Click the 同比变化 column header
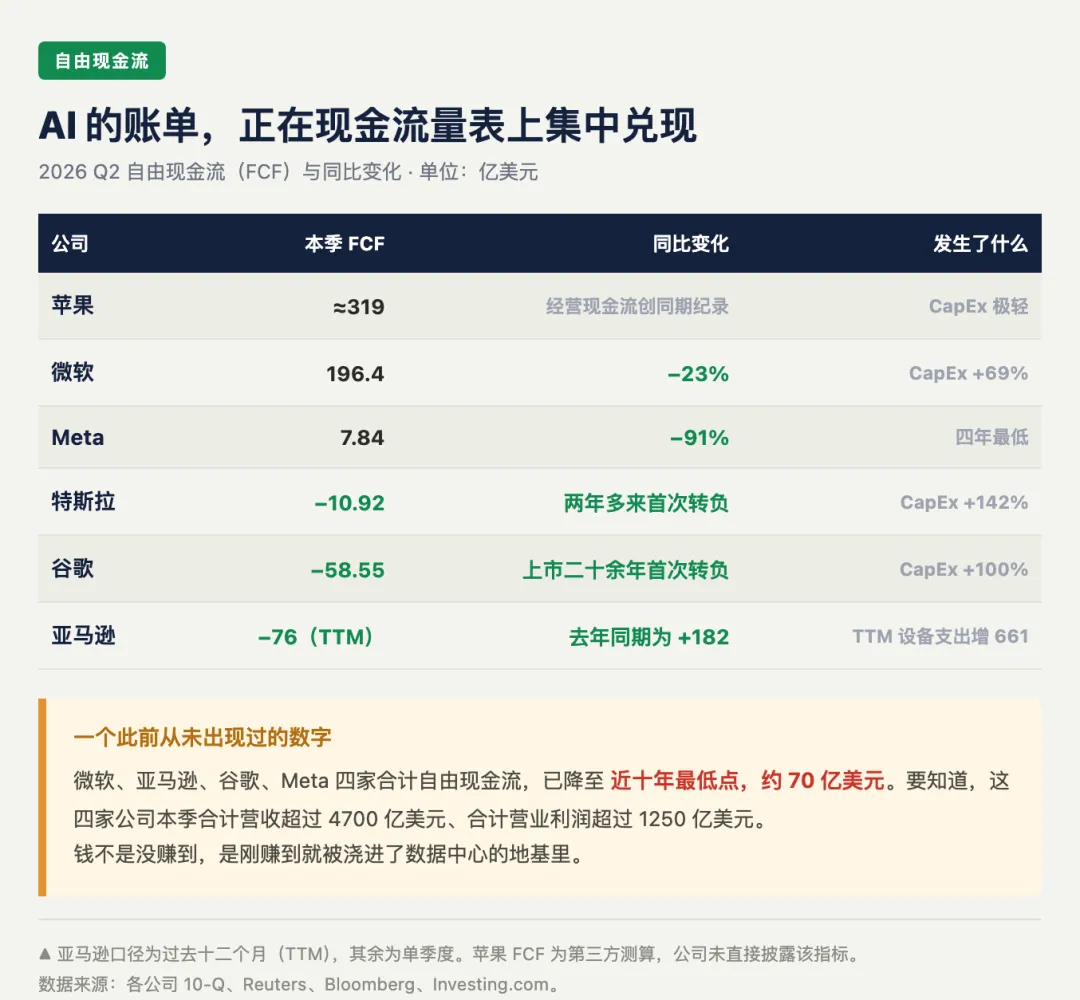This screenshot has width=1080, height=1000. [x=690, y=243]
